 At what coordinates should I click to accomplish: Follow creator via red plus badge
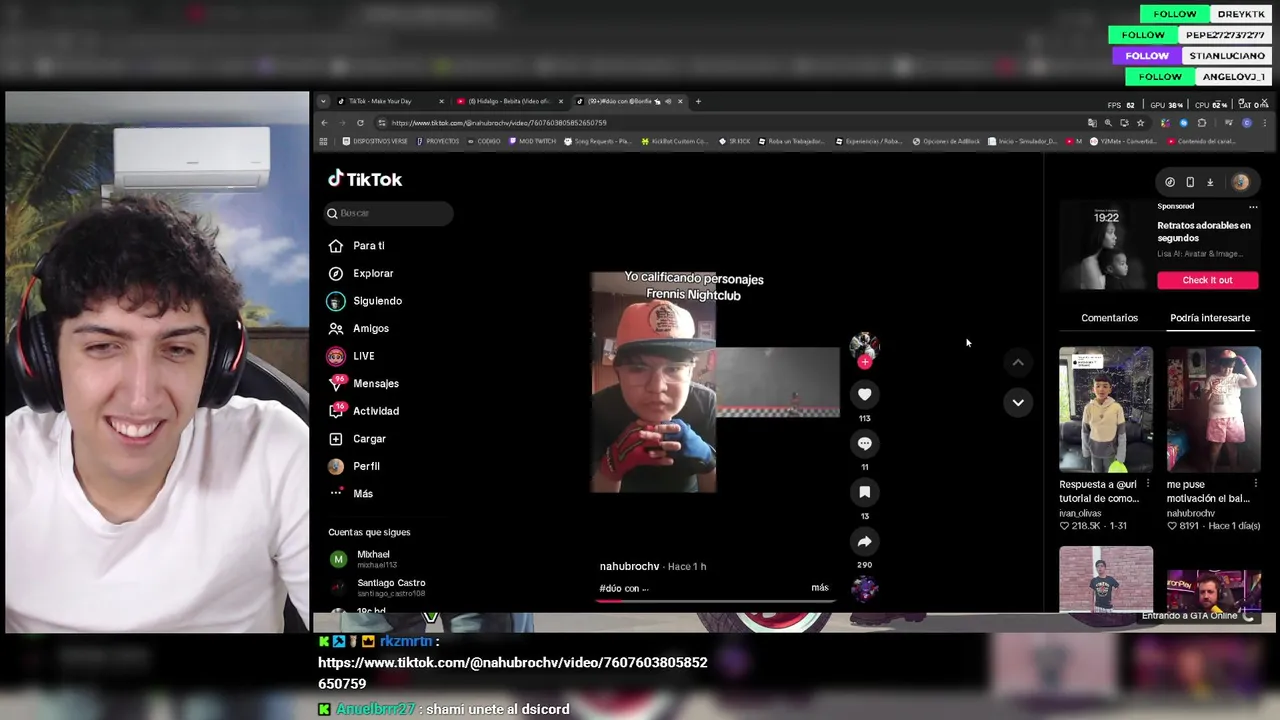pyautogui.click(x=865, y=362)
